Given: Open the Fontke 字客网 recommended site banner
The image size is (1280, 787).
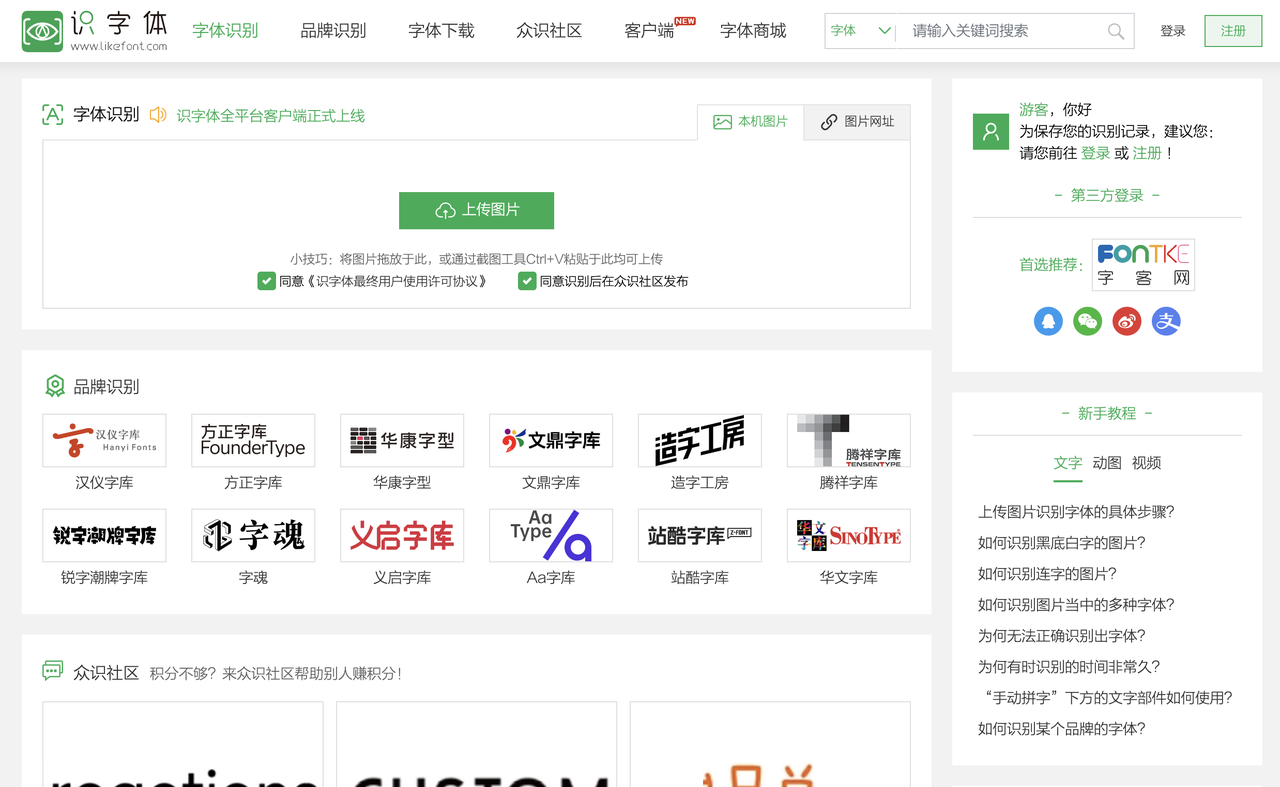Looking at the screenshot, I should click(x=1143, y=264).
